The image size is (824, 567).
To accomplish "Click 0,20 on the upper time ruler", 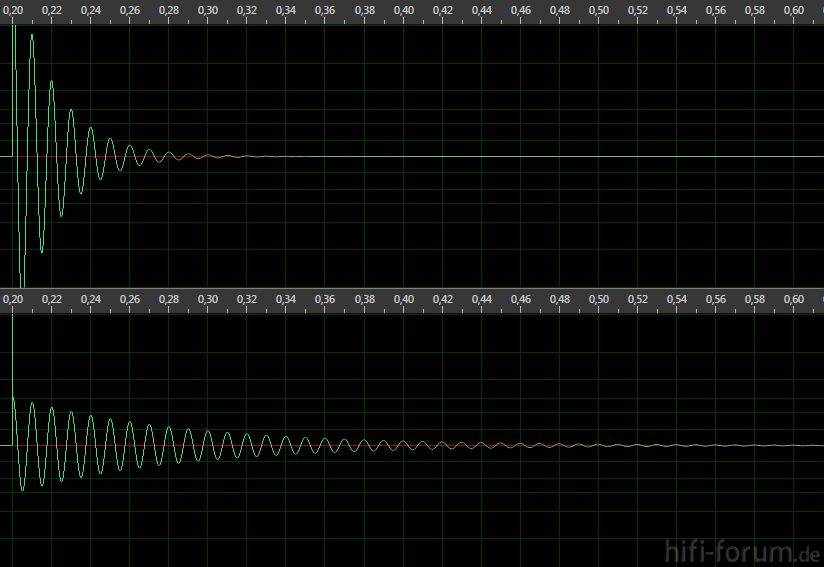I will [13, 10].
